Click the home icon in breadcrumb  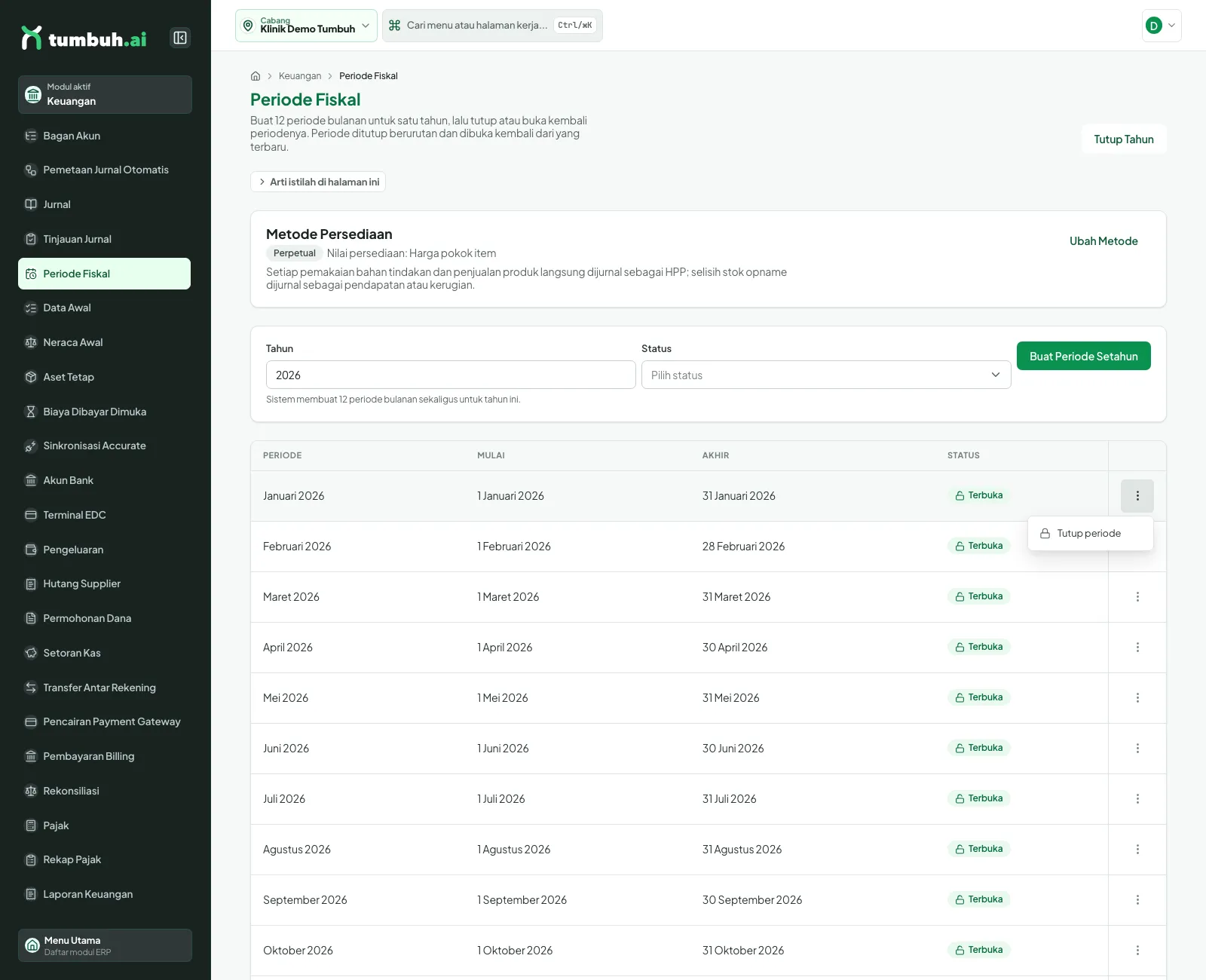point(256,76)
